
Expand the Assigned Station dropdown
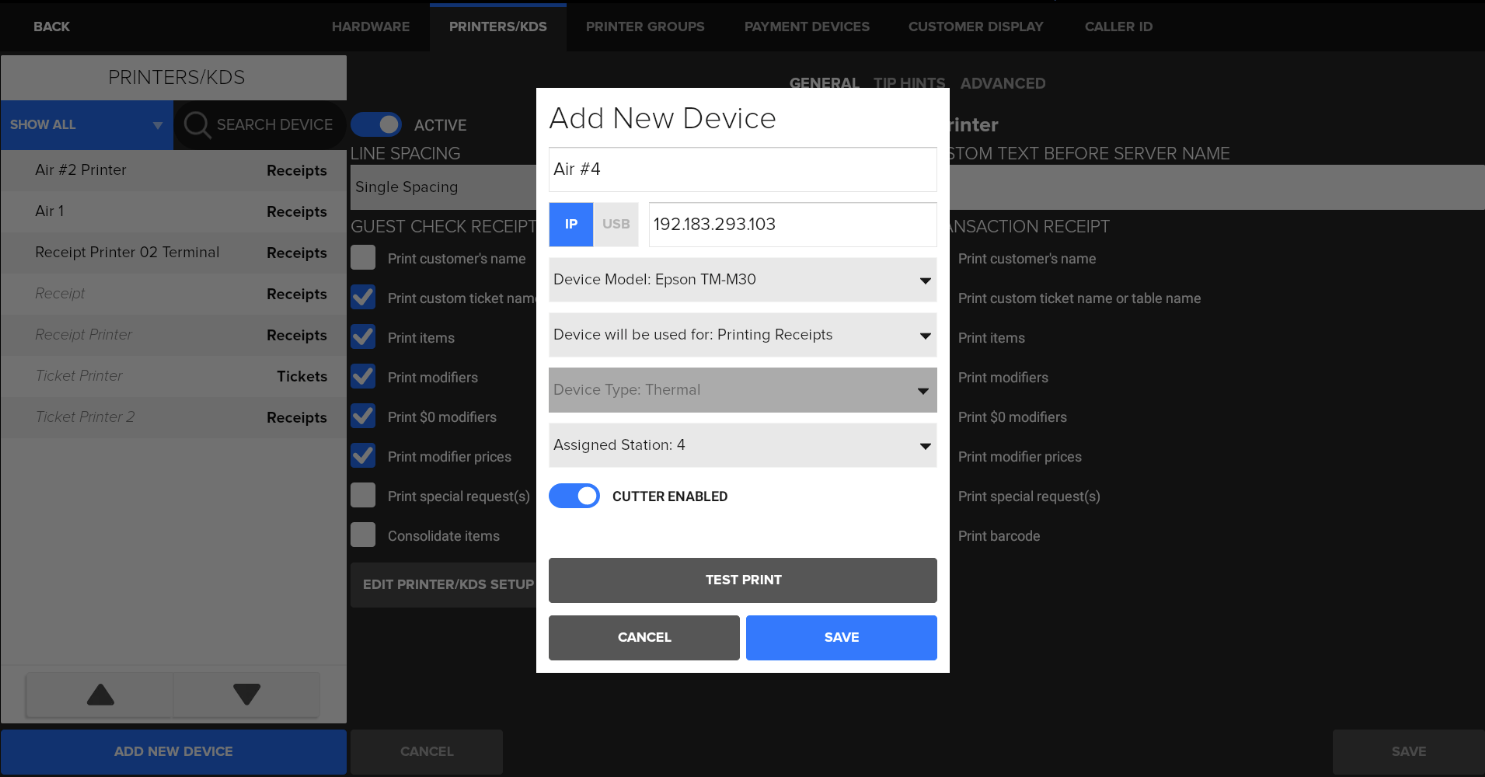coord(742,445)
